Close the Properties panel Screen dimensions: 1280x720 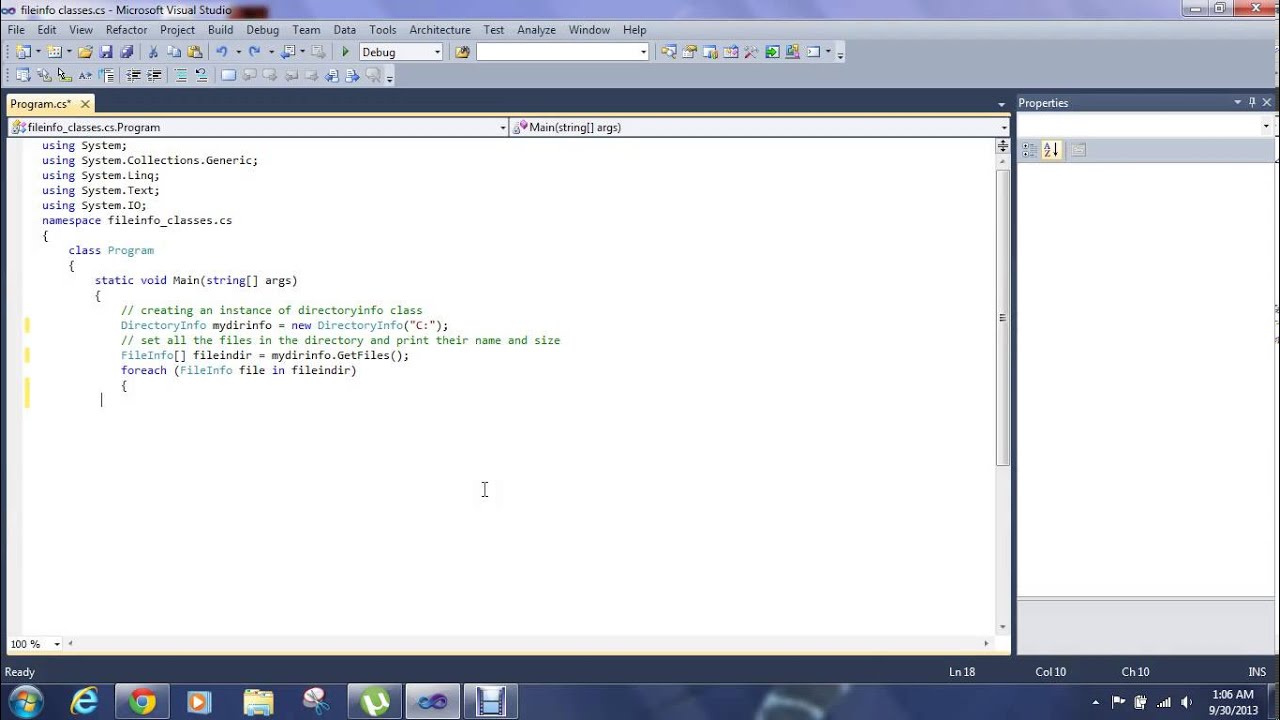tap(1268, 102)
